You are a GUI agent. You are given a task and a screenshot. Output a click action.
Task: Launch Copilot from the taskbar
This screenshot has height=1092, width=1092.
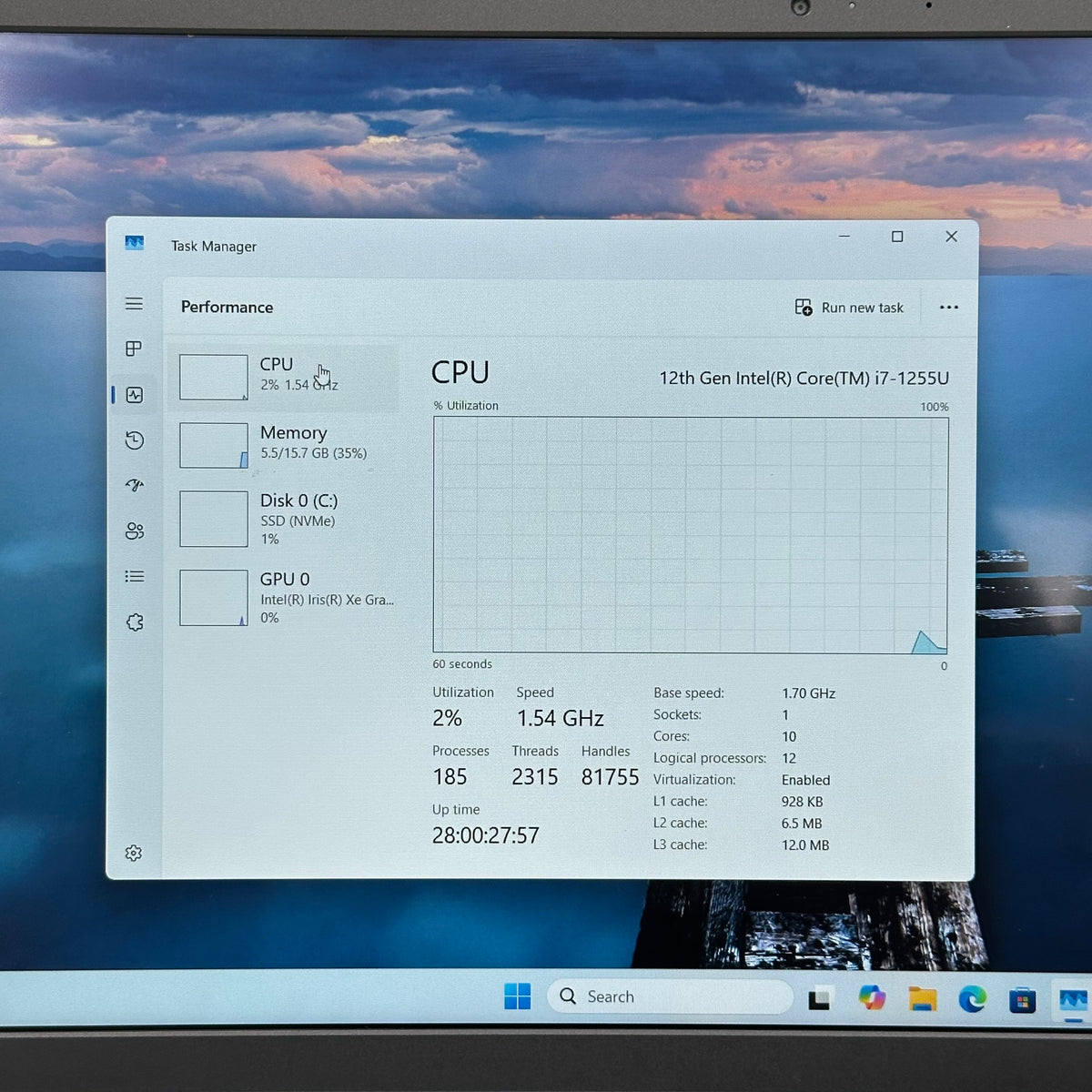(x=872, y=998)
